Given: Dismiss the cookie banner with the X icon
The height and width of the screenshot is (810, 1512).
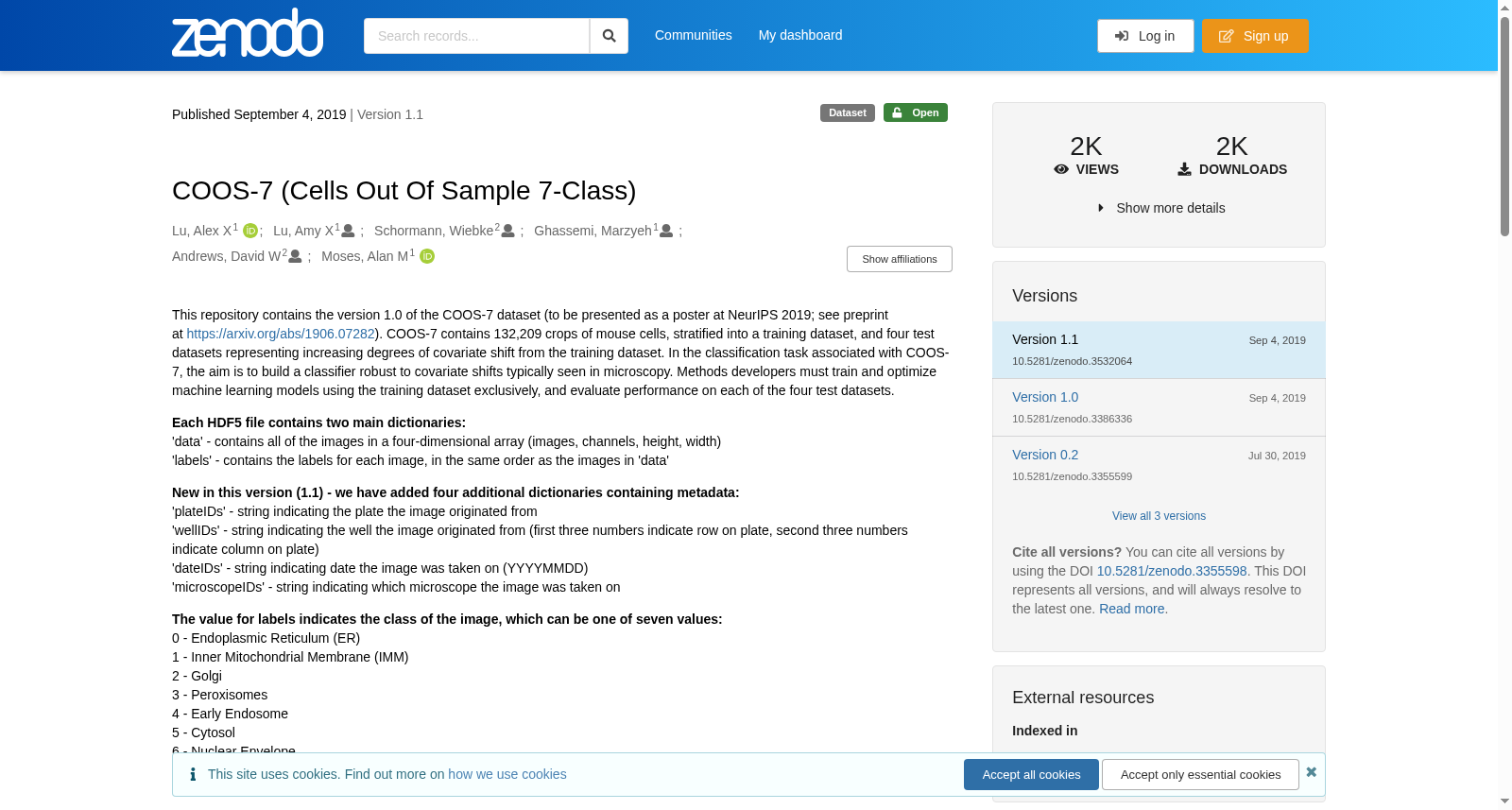Looking at the screenshot, I should [x=1311, y=772].
